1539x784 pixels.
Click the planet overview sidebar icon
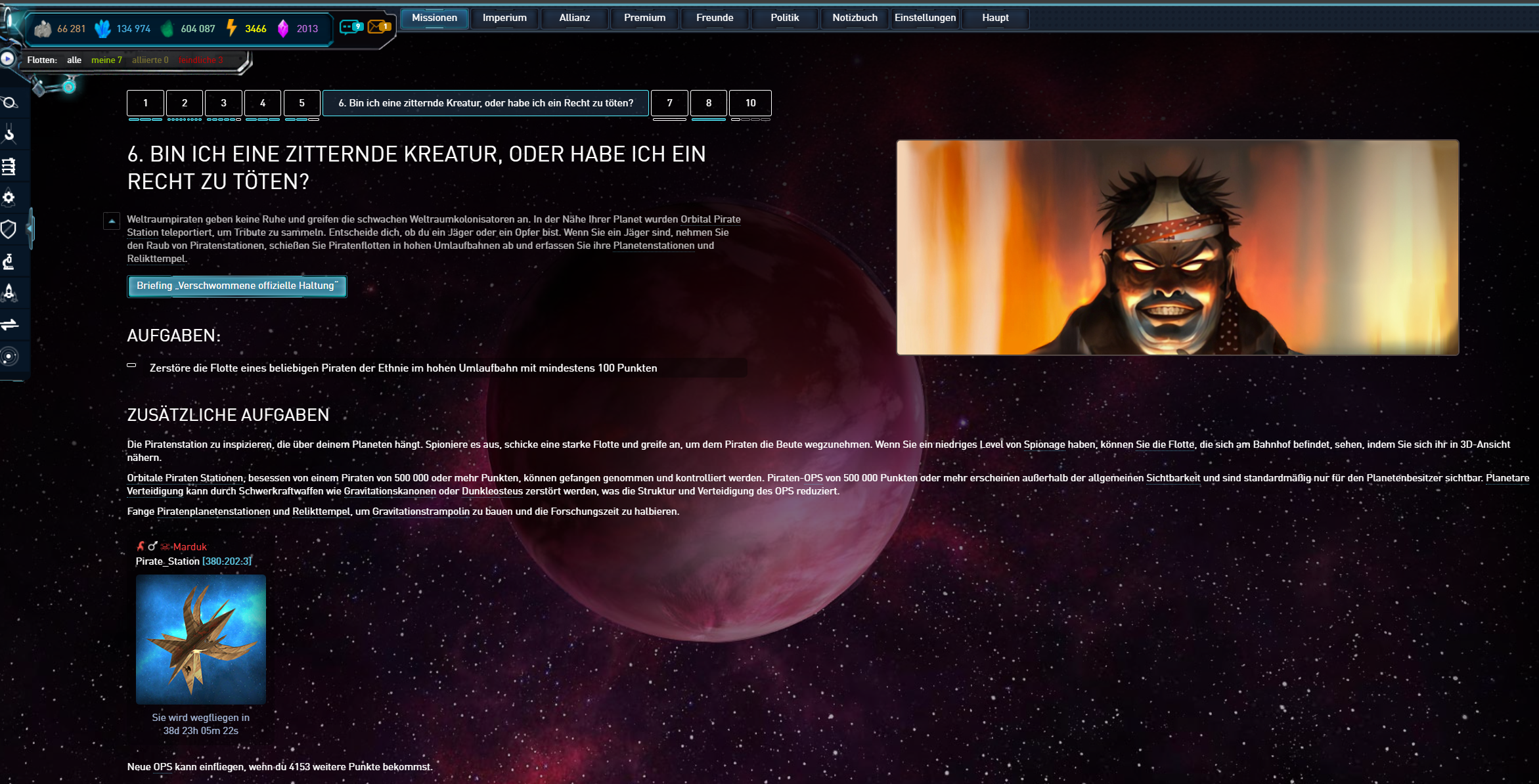click(9, 102)
